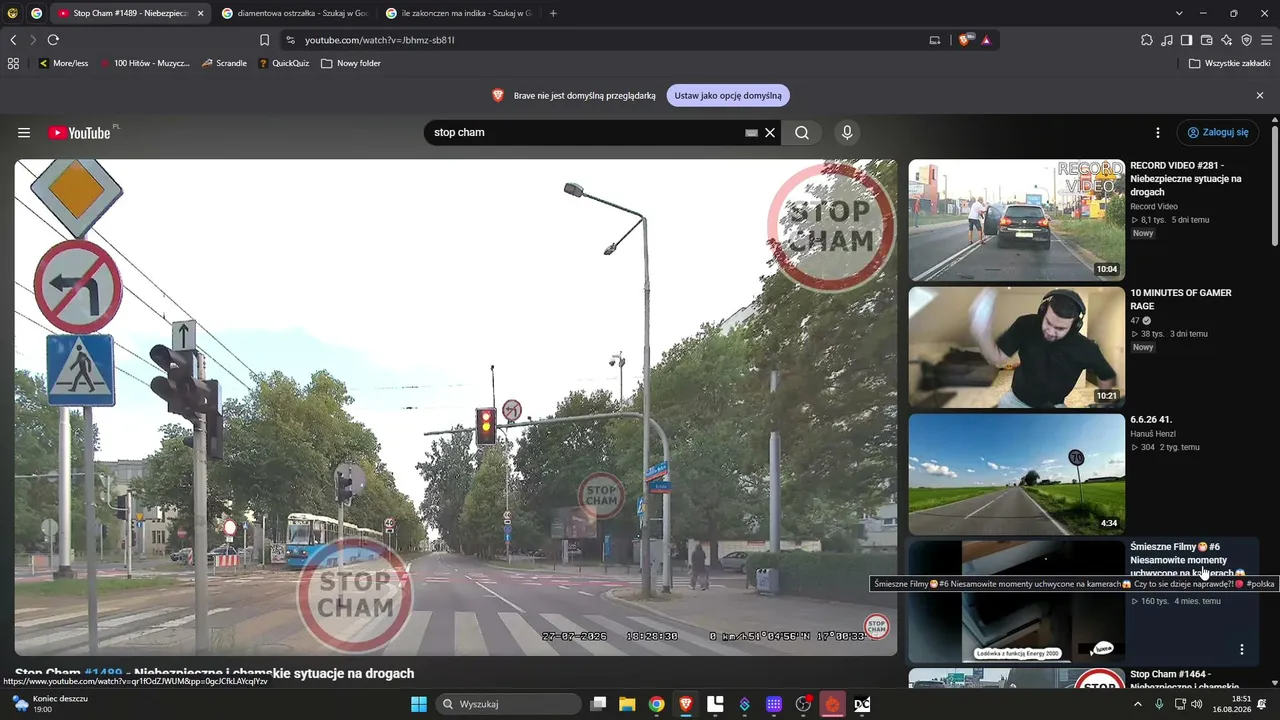This screenshot has height=720, width=1280.
Task: Start voice search with microphone
Action: tap(847, 132)
